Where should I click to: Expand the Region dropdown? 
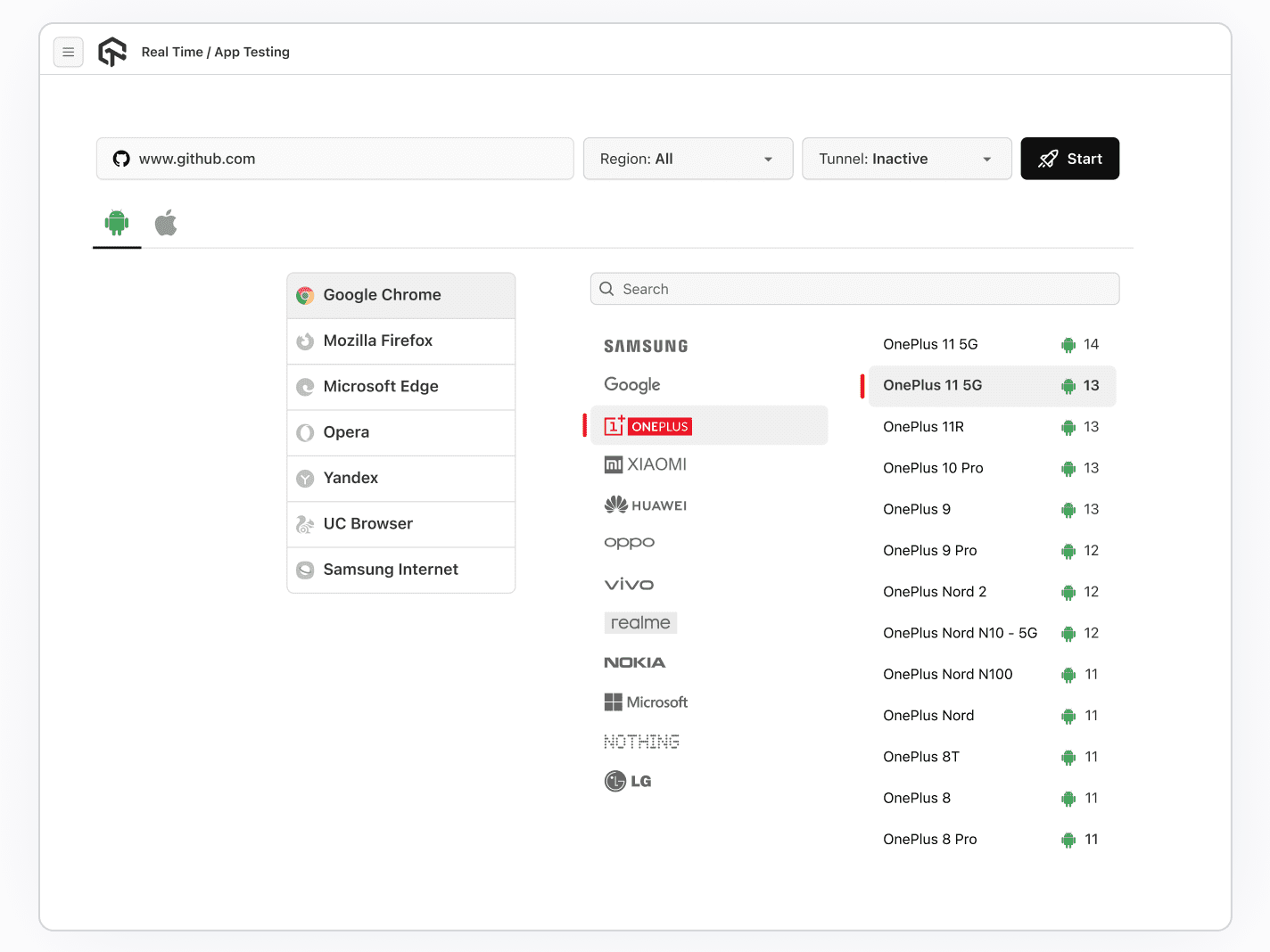pos(688,159)
